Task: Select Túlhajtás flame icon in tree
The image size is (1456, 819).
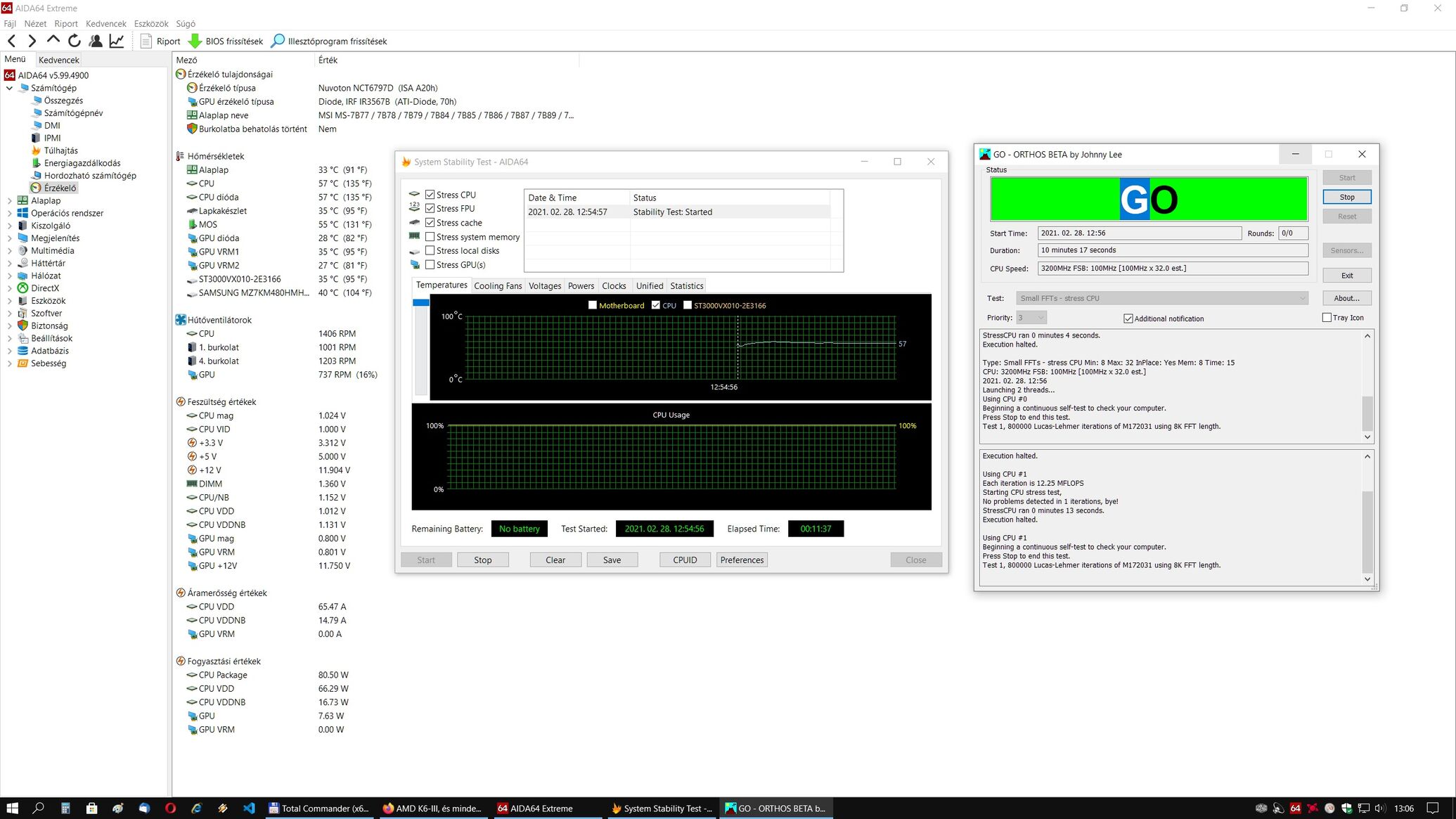Action: coord(36,150)
